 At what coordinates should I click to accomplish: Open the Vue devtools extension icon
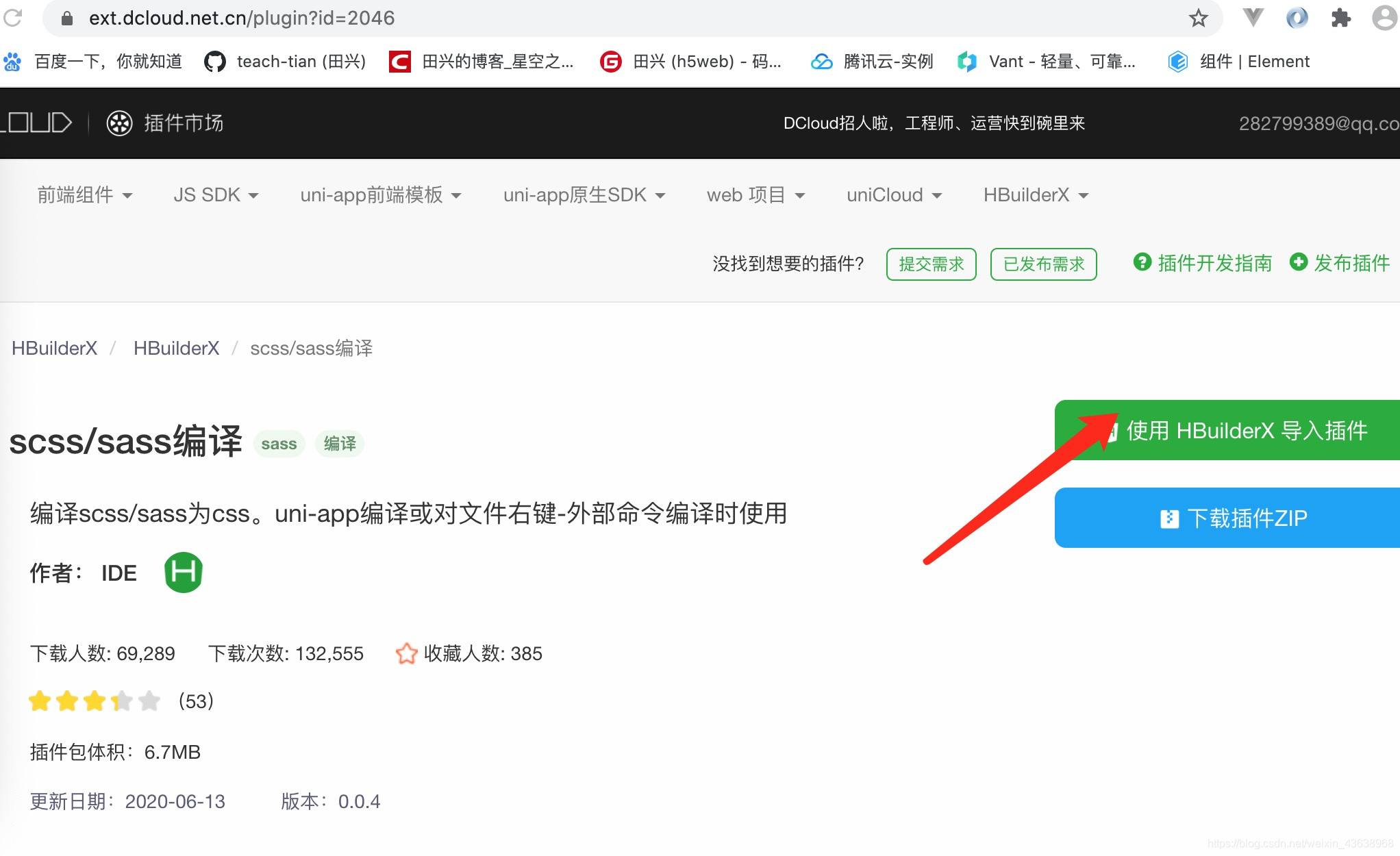1253,18
